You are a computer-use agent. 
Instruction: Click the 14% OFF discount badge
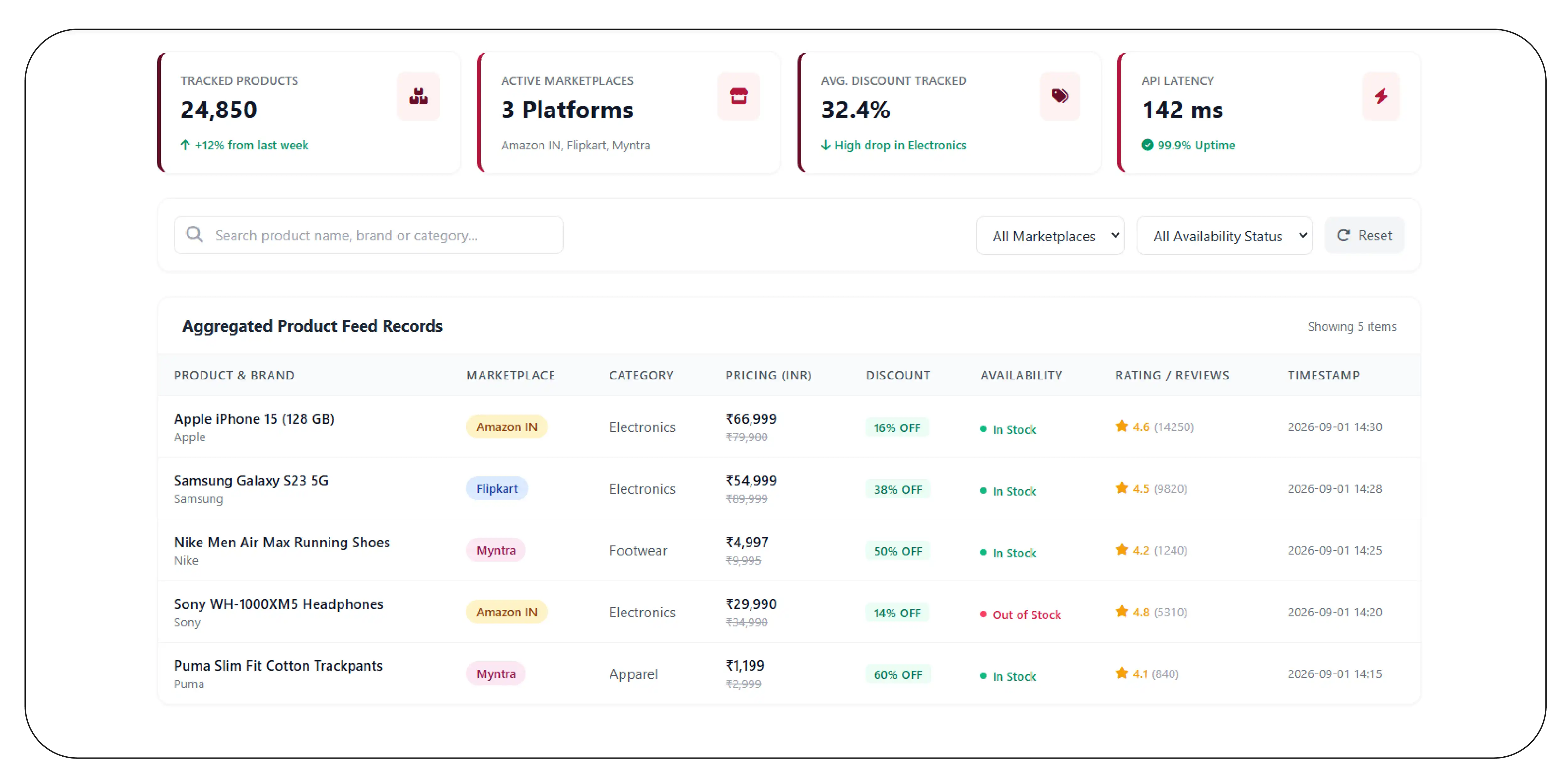point(897,613)
